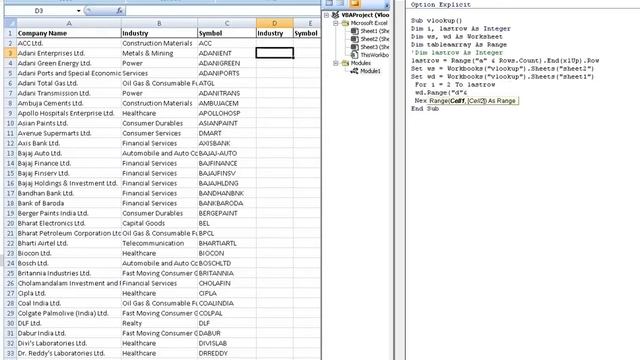Click the wd.Range("d"& code line

click(x=441, y=93)
